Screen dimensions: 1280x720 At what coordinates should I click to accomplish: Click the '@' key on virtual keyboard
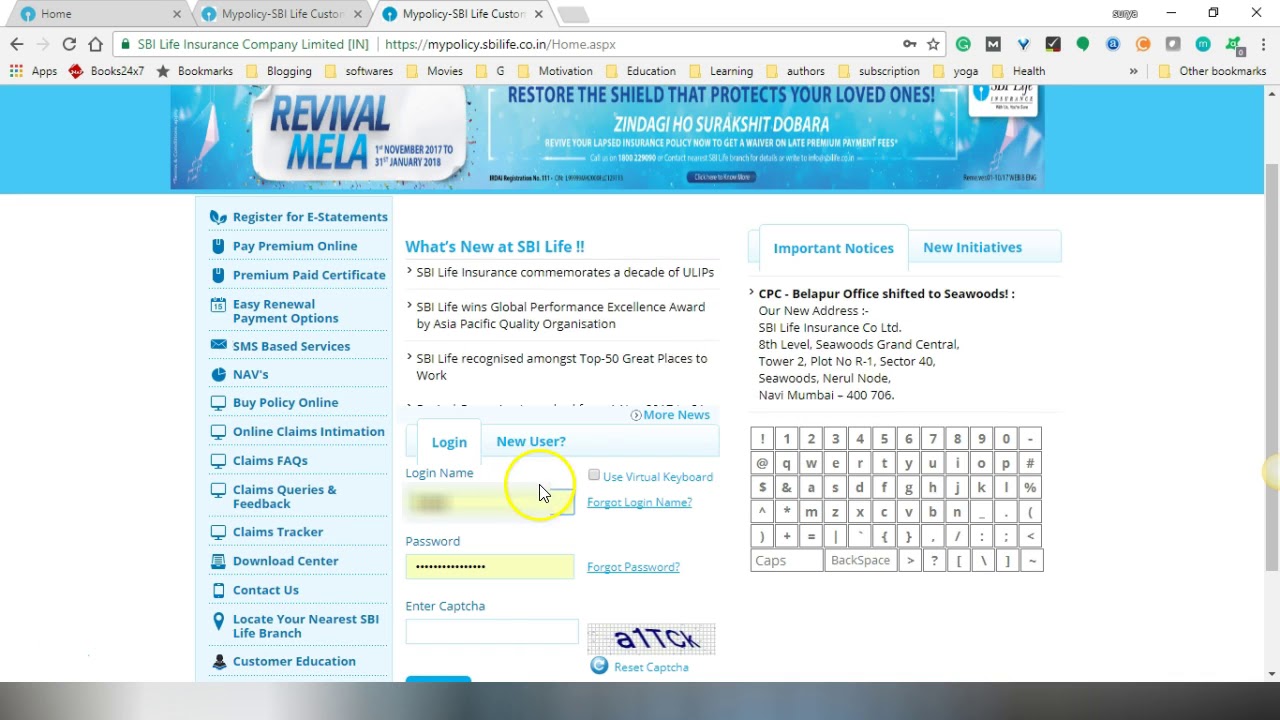(x=762, y=463)
